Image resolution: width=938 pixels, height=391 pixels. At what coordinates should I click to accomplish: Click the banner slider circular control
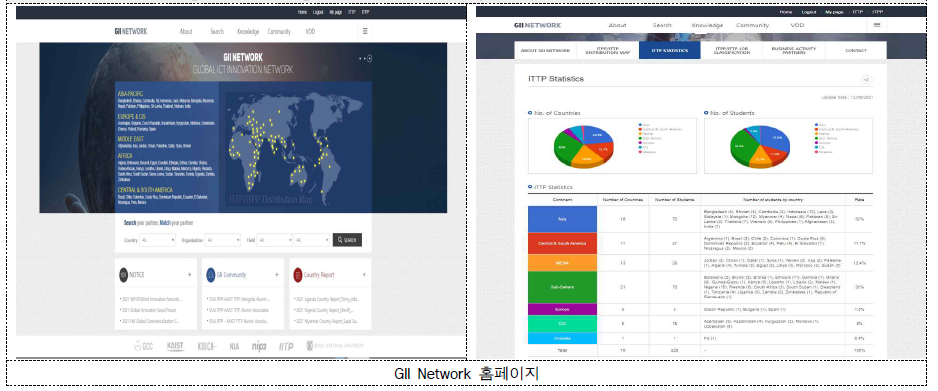pyautogui.click(x=370, y=59)
